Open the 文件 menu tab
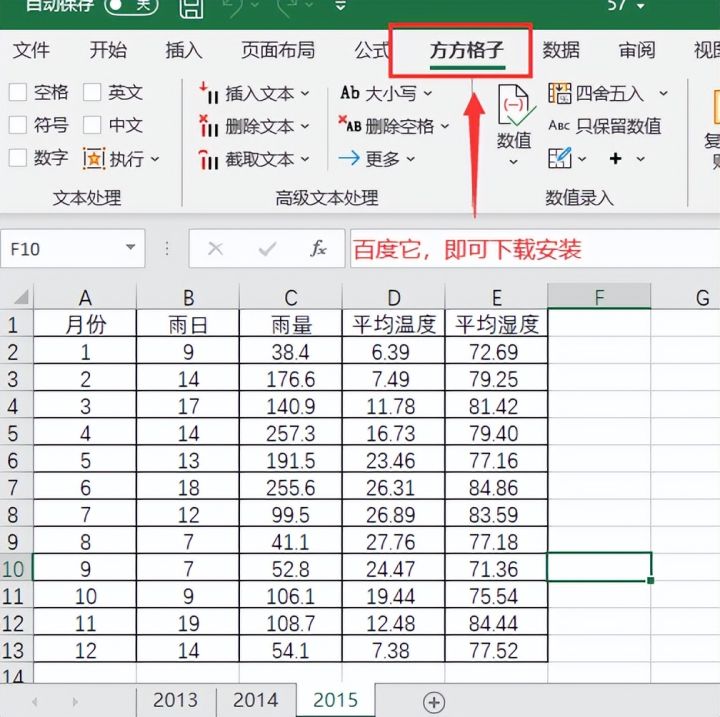 31,50
